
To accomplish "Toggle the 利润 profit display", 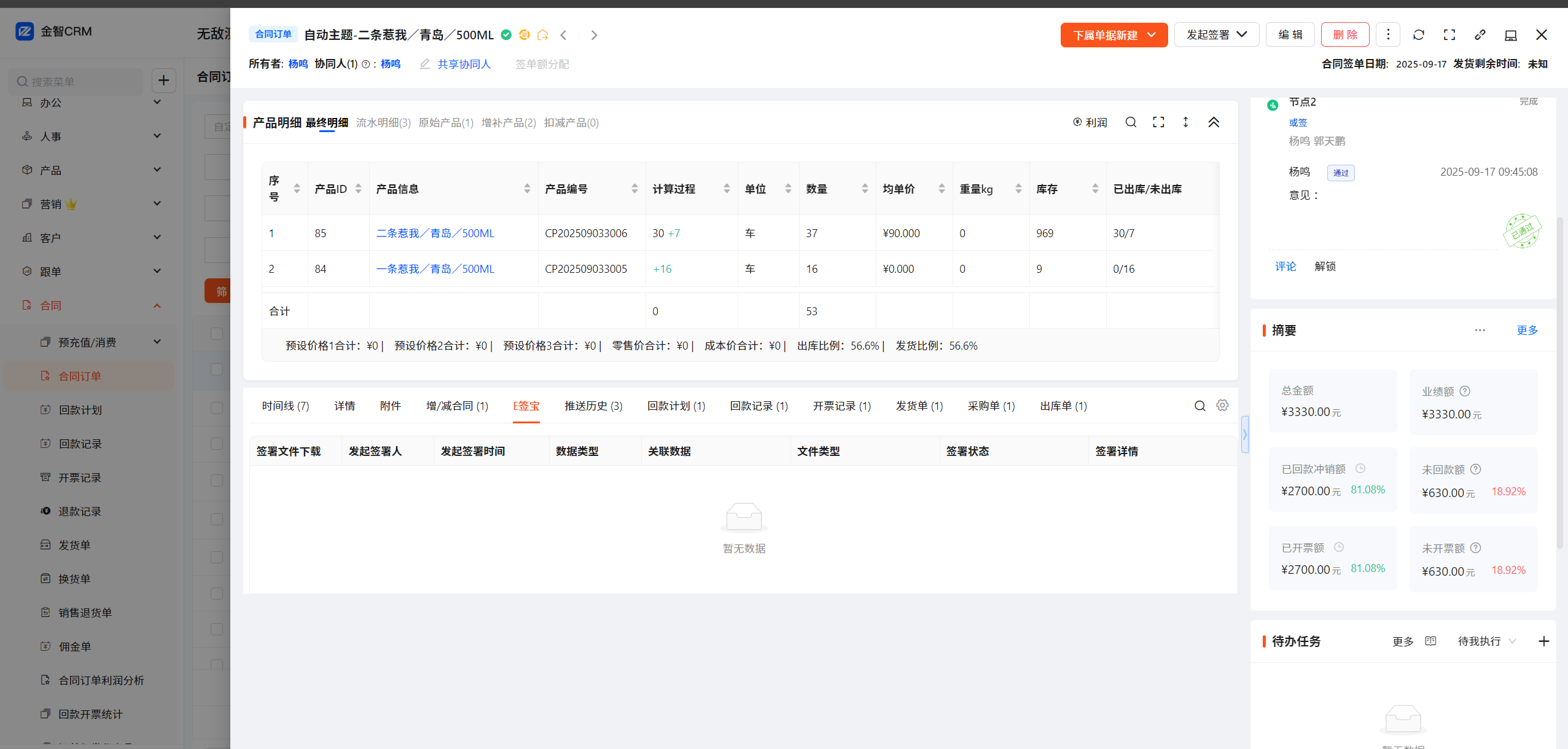I will (1090, 122).
